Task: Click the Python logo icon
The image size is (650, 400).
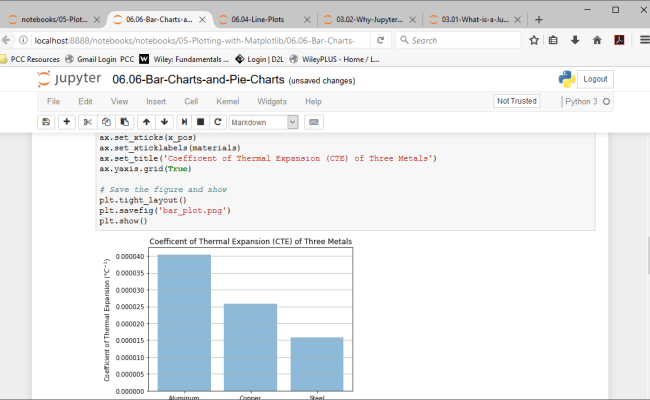Action: tap(566, 79)
